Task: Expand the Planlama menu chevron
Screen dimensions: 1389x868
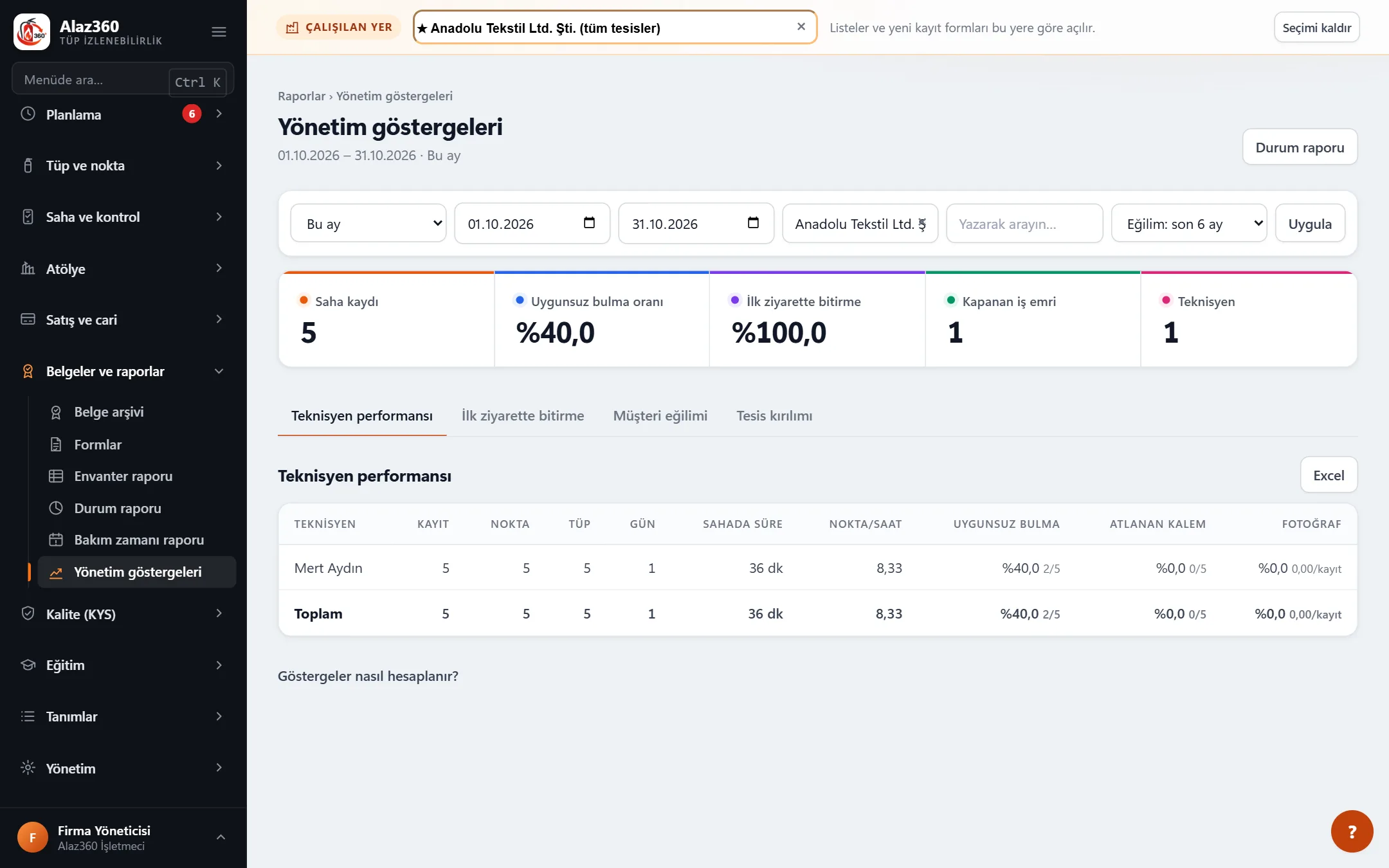Action: [219, 114]
